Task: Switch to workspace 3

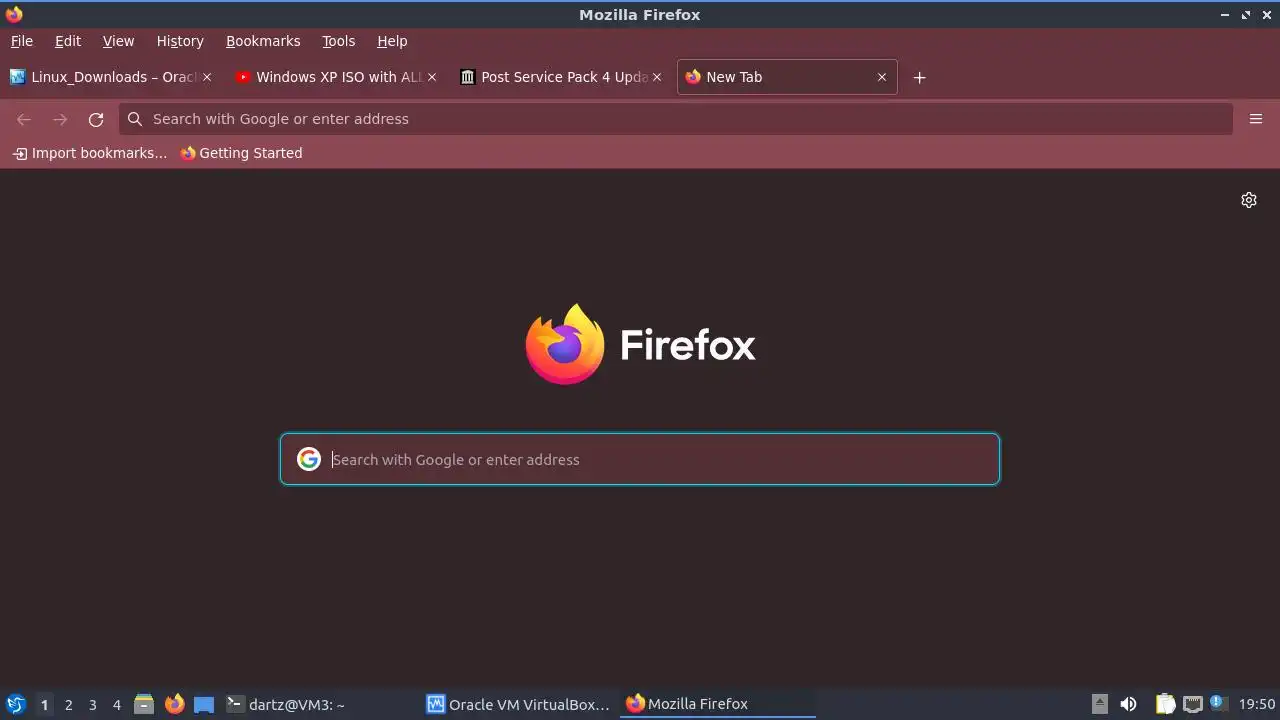Action: 92,704
